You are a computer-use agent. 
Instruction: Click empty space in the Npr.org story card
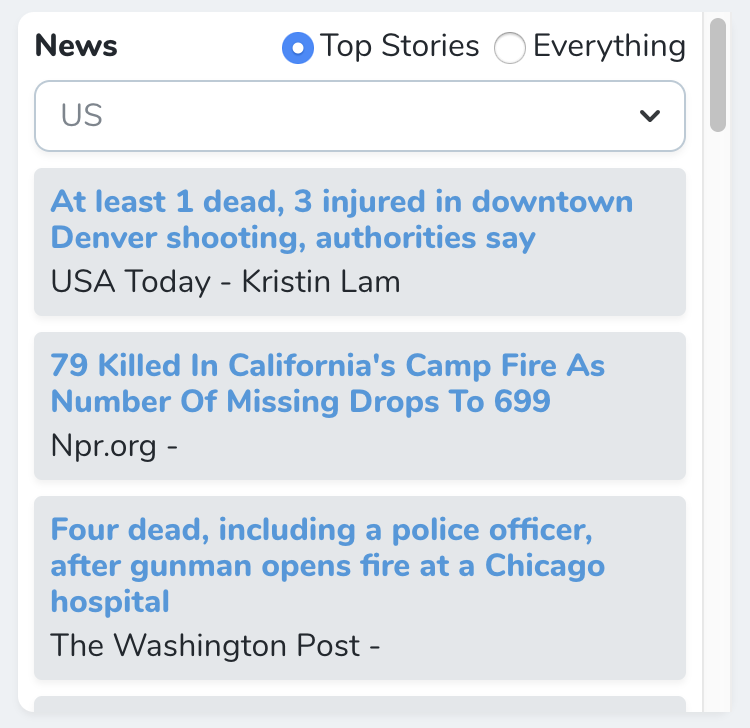click(x=450, y=448)
